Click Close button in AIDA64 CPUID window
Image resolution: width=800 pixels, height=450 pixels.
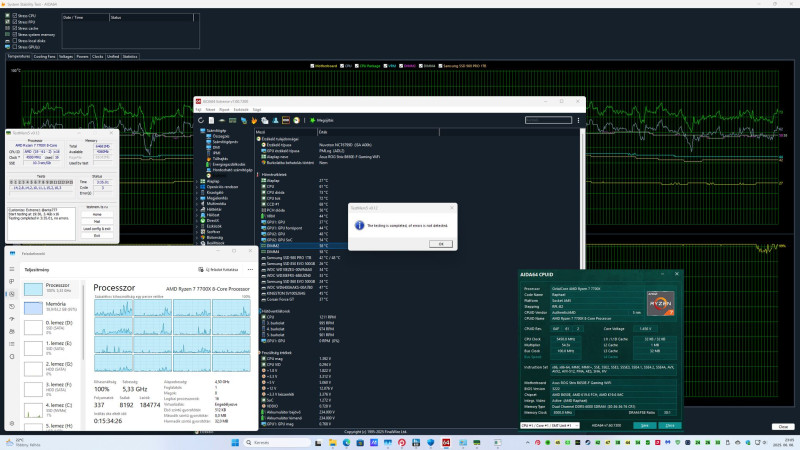tap(670, 425)
